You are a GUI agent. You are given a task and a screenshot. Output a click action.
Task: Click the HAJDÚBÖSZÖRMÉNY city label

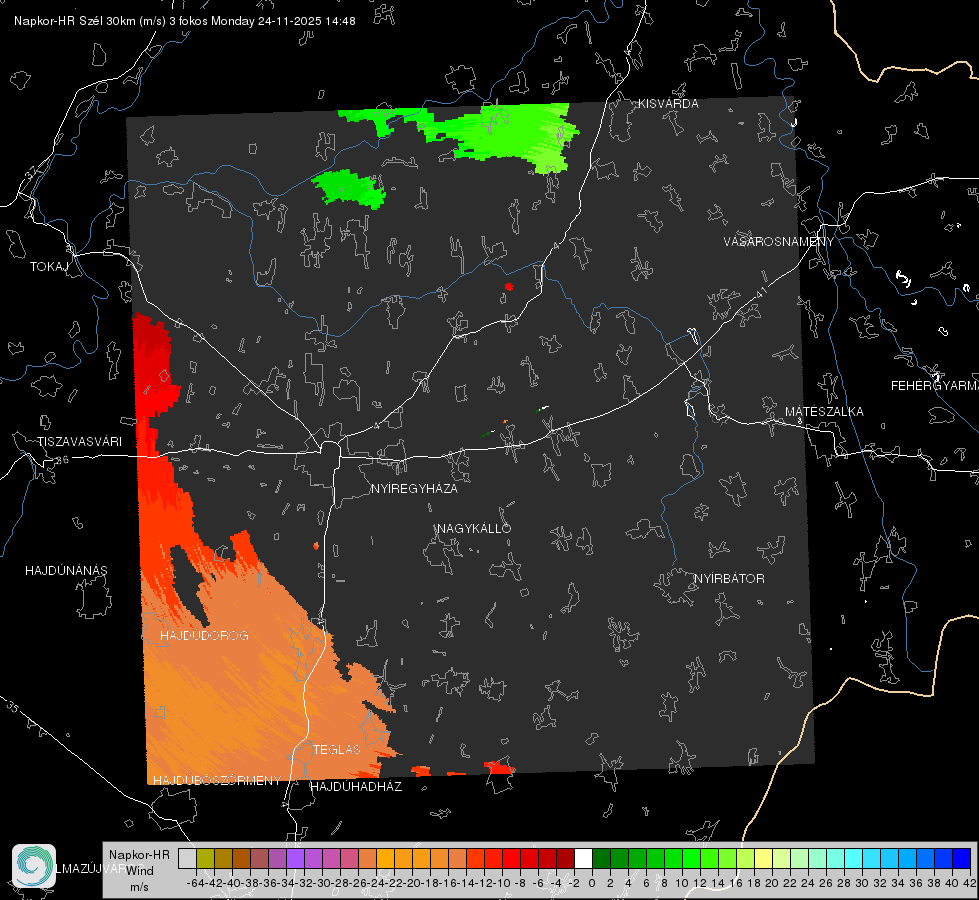click(217, 780)
